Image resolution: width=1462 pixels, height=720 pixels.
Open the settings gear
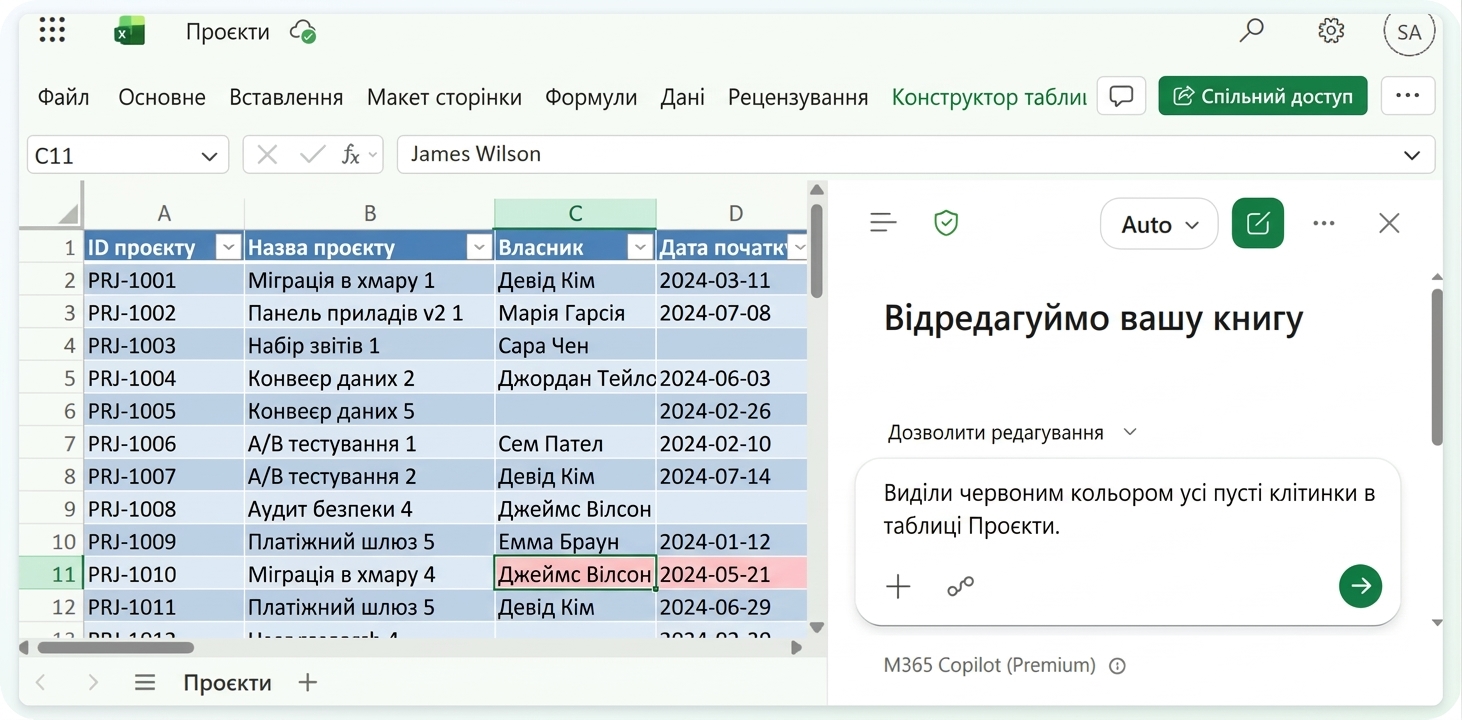coord(1331,31)
